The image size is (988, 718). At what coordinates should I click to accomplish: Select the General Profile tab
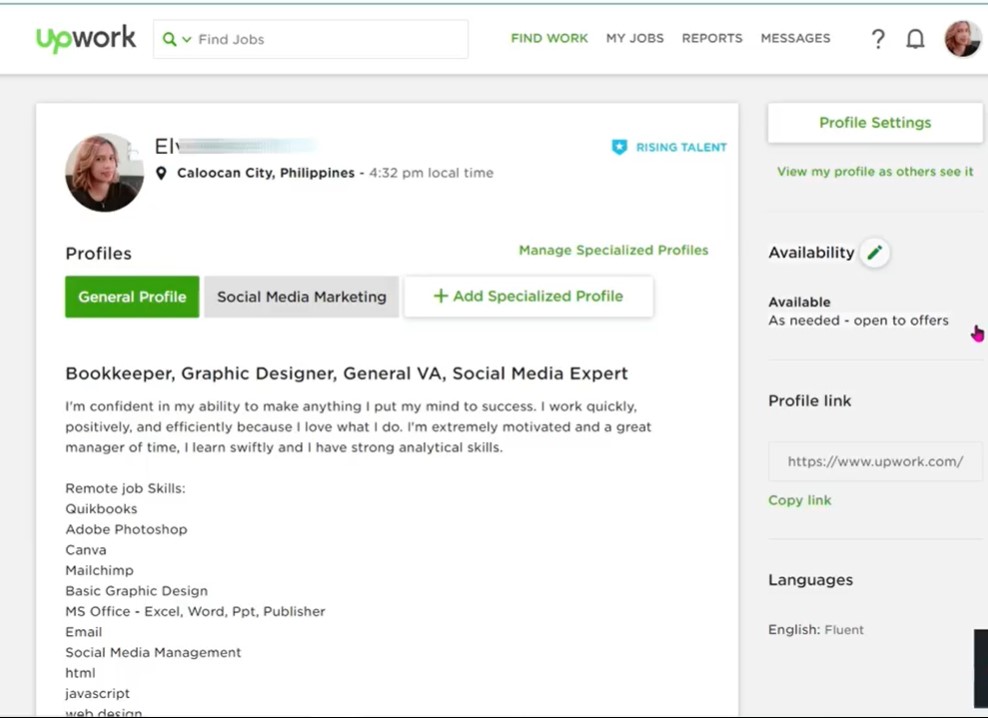tap(132, 296)
